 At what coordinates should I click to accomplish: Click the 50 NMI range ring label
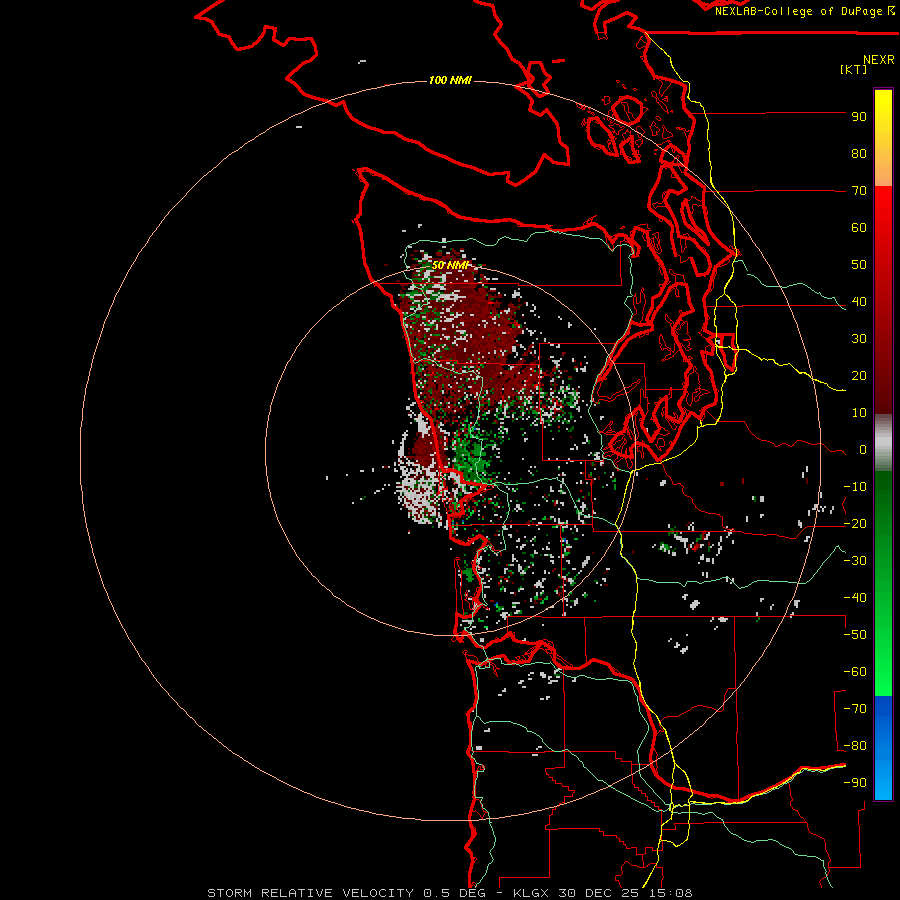[x=451, y=265]
